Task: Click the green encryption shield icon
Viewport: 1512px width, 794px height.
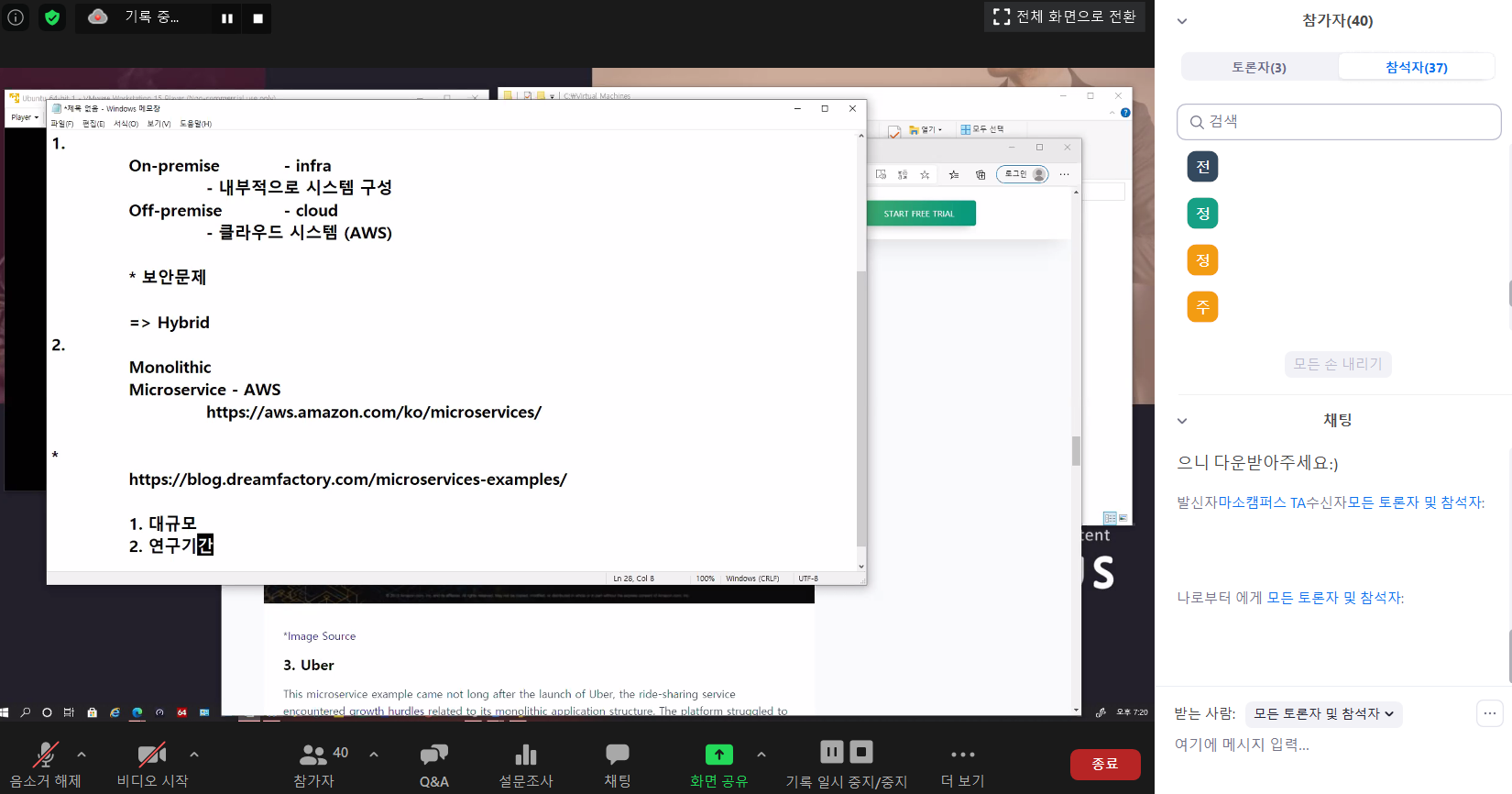Action: coord(52,17)
